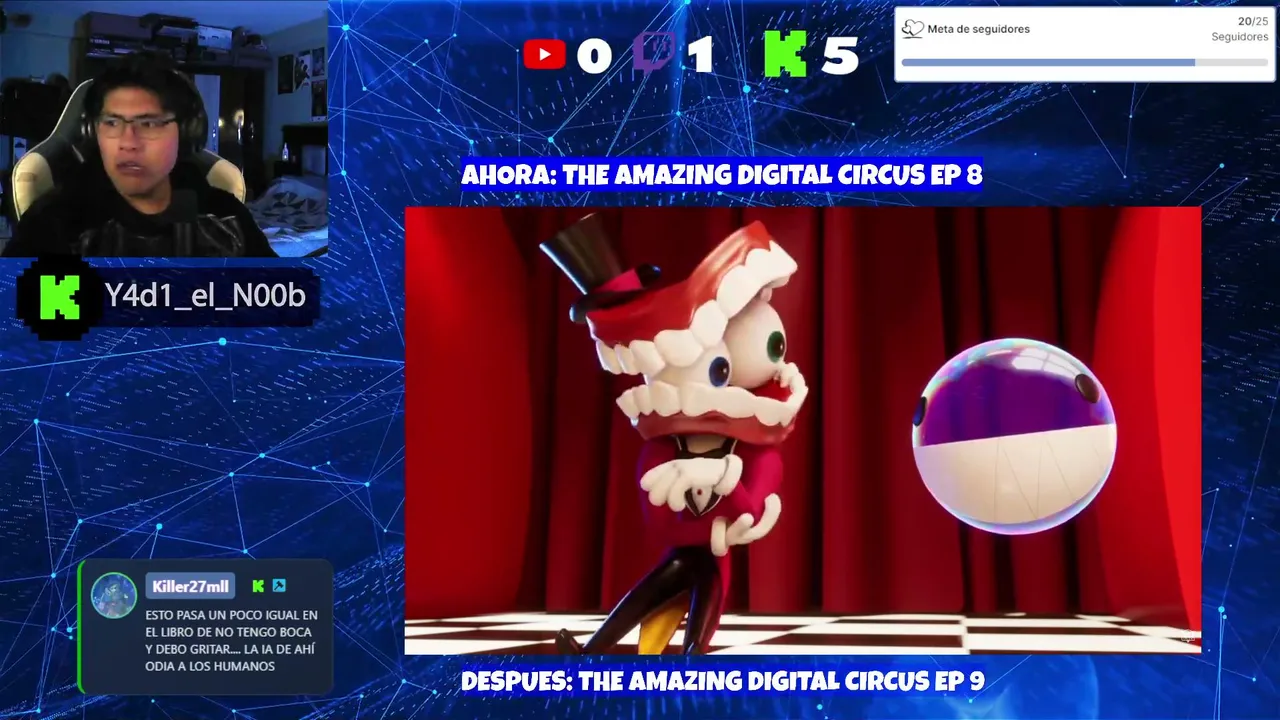Click the Kick viewer count "5"
Viewport: 1280px width, 720px height.
pyautogui.click(x=840, y=56)
